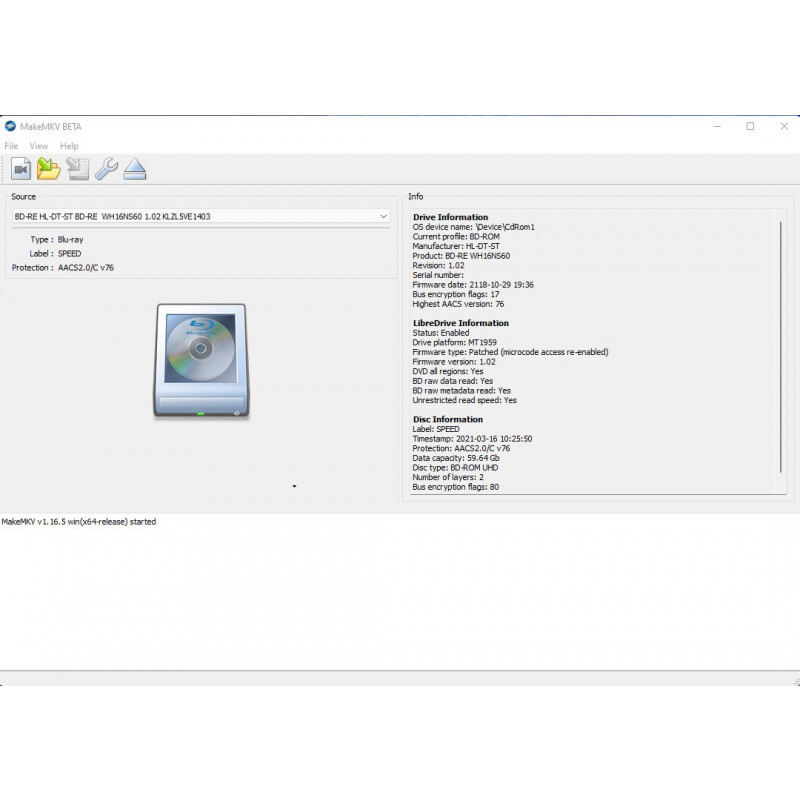
Task: Click MakeMKV v1.16.5 started log message
Action: 79,522
